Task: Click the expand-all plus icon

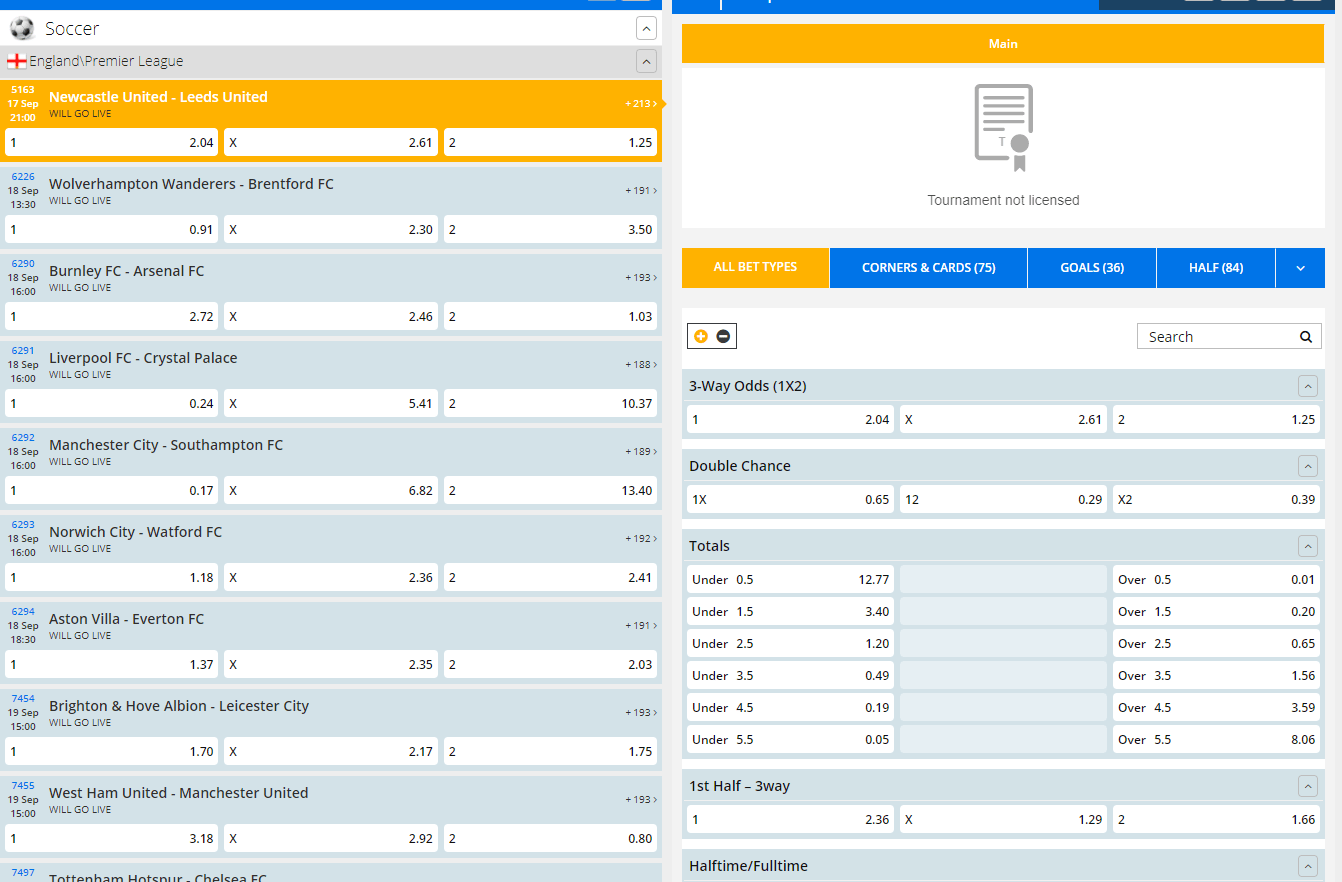Action: [701, 337]
